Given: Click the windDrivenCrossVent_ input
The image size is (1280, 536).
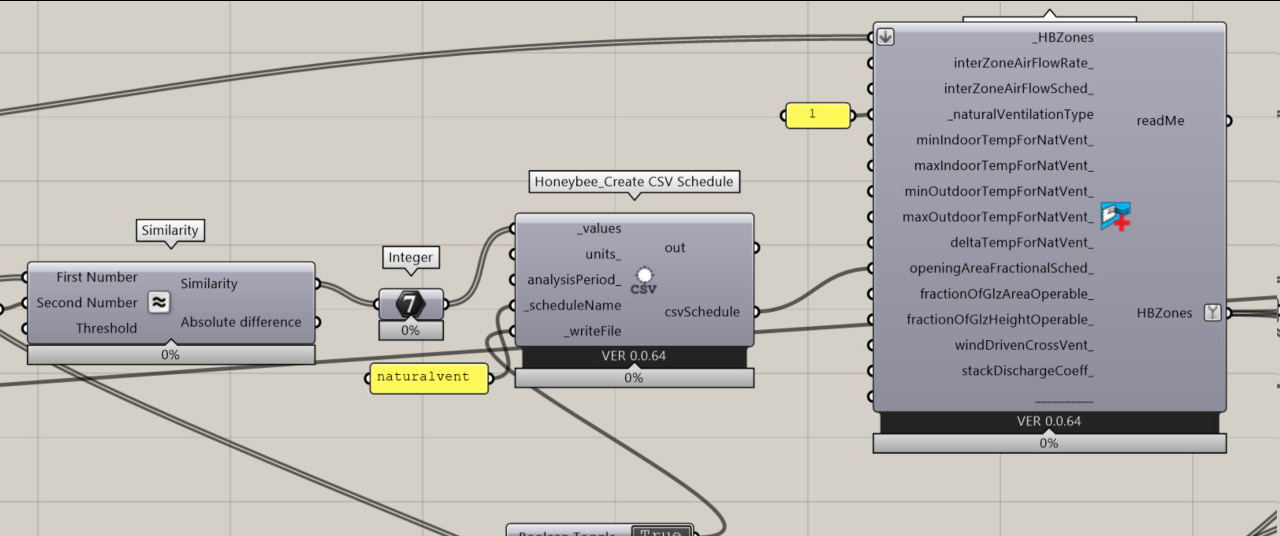Looking at the screenshot, I should pos(1024,345).
